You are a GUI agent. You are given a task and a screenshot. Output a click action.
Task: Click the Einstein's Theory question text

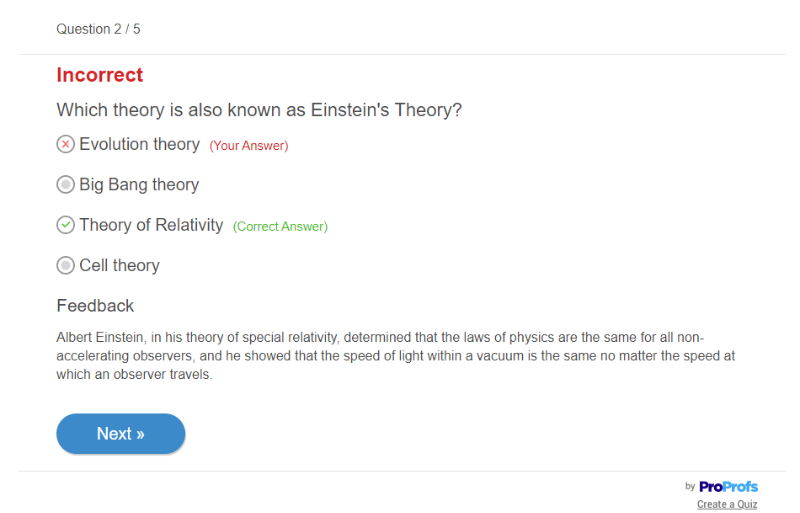(x=259, y=110)
